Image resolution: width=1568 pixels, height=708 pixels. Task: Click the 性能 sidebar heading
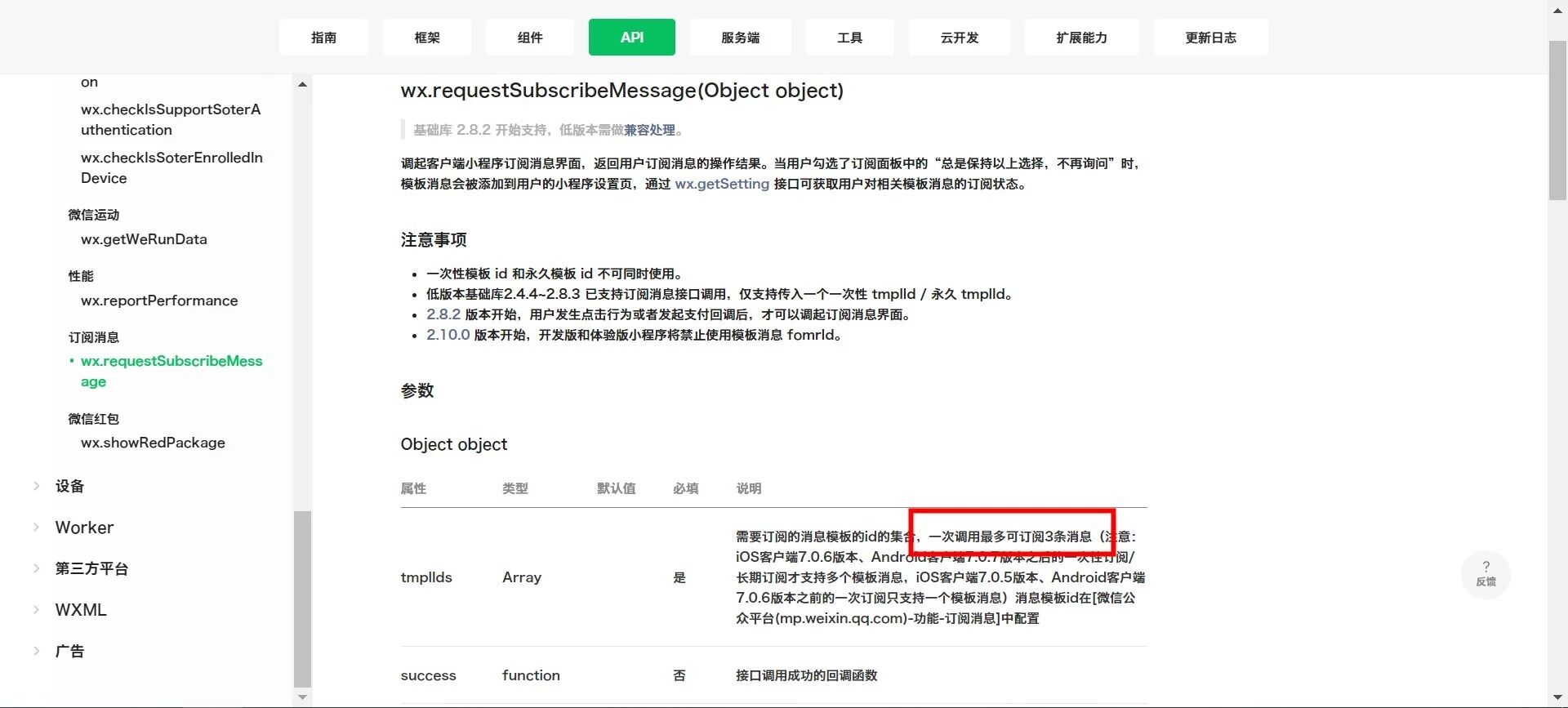coord(81,276)
